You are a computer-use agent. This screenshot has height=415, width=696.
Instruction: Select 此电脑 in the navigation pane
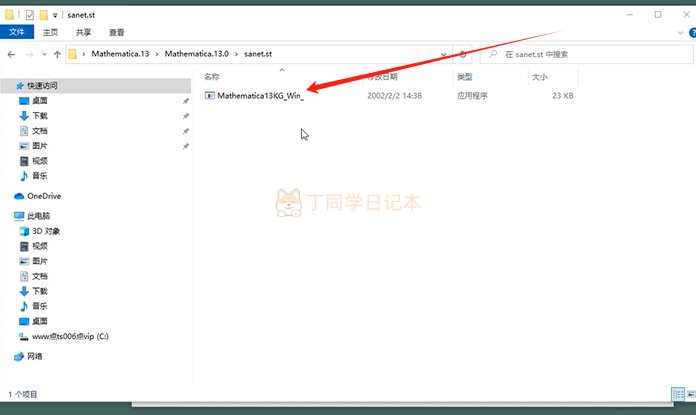38,216
